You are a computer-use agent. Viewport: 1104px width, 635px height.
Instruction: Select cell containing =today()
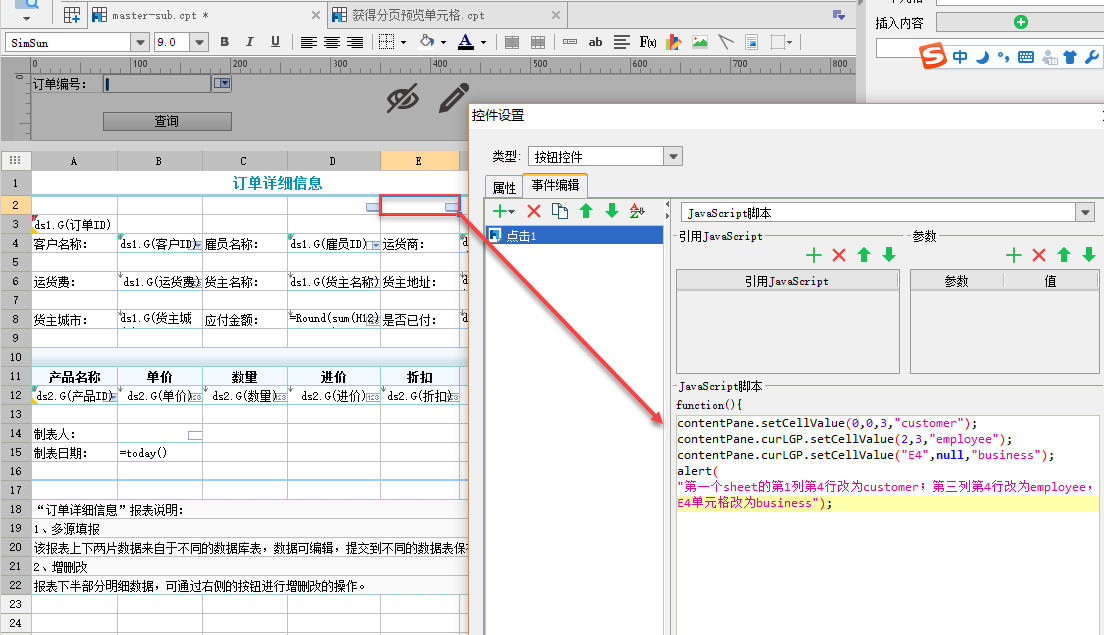[x=160, y=453]
